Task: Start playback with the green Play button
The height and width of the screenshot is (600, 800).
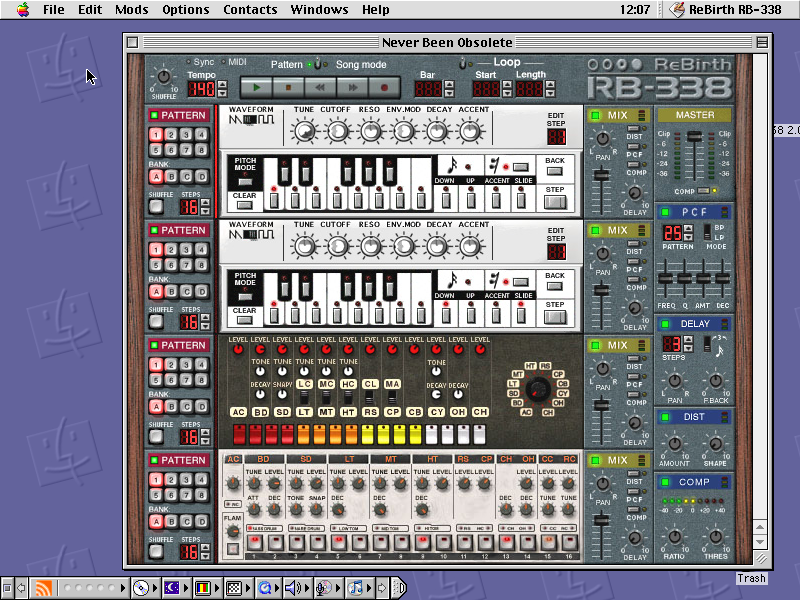Action: tap(256, 88)
